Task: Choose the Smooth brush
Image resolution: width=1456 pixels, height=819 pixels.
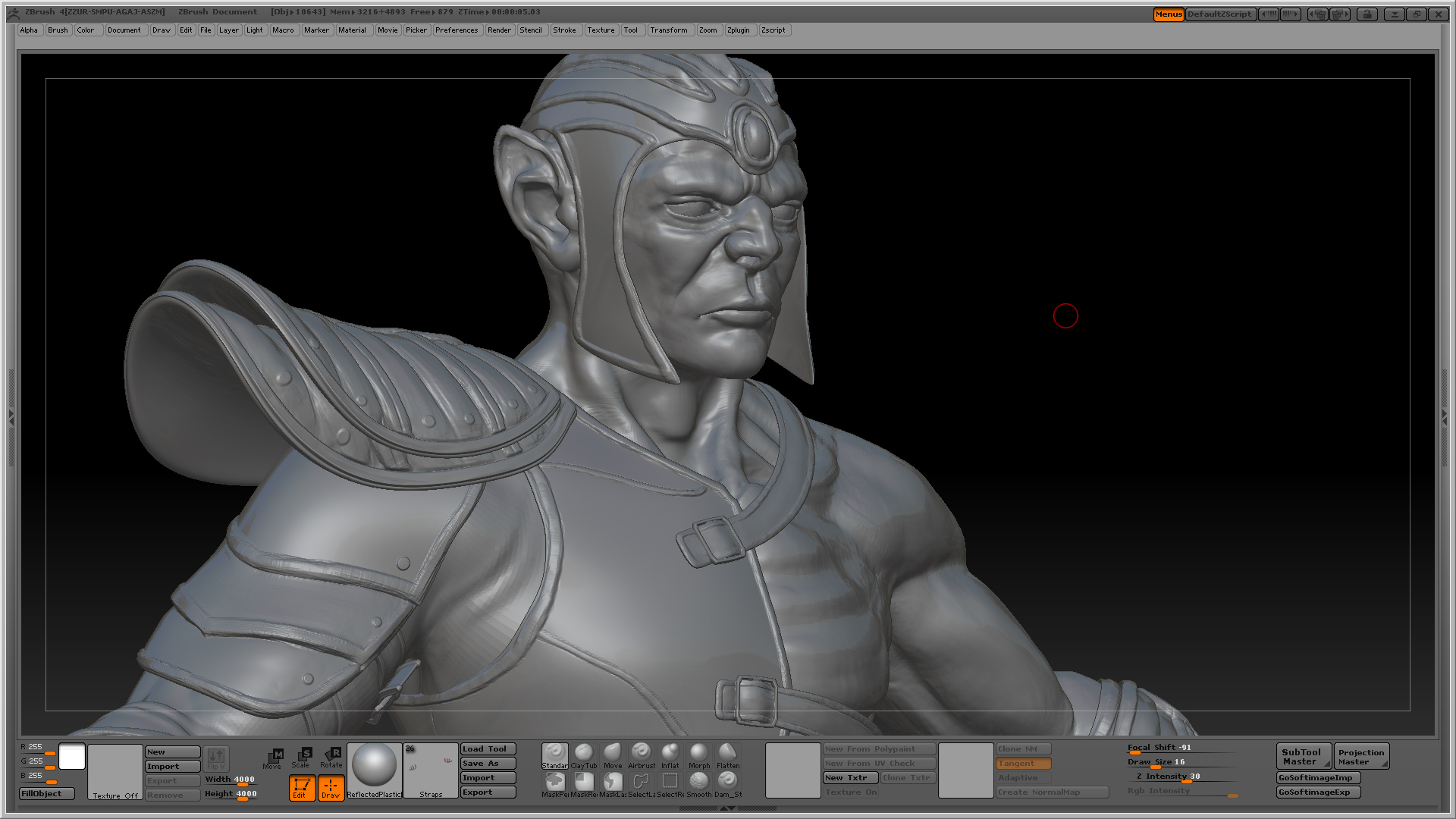Action: point(698,785)
